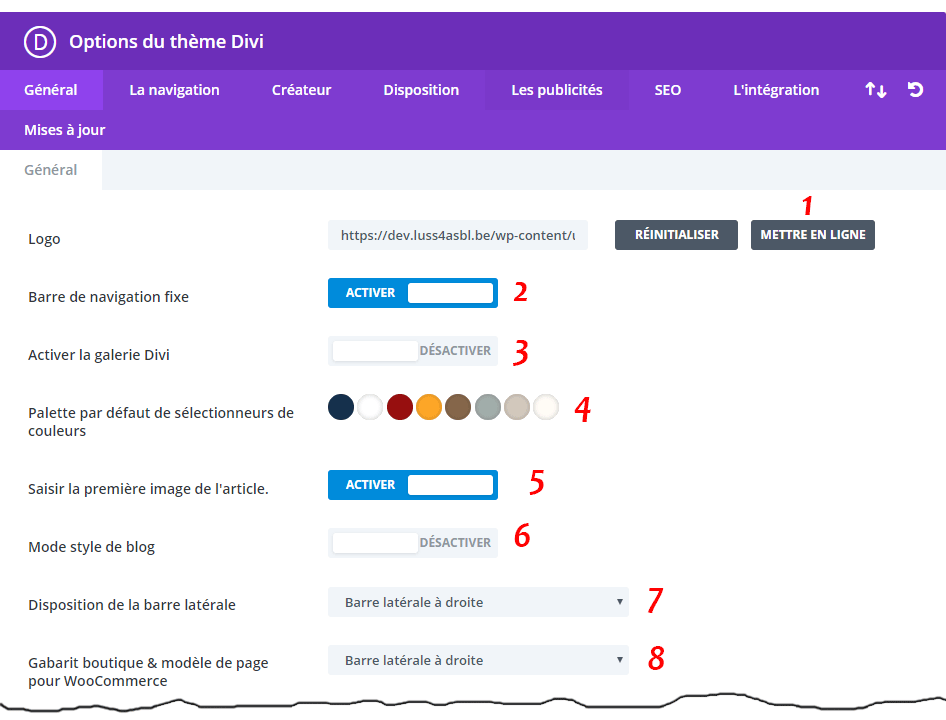The image size is (946, 720).
Task: Click the Divi logo icon
Action: (x=40, y=42)
